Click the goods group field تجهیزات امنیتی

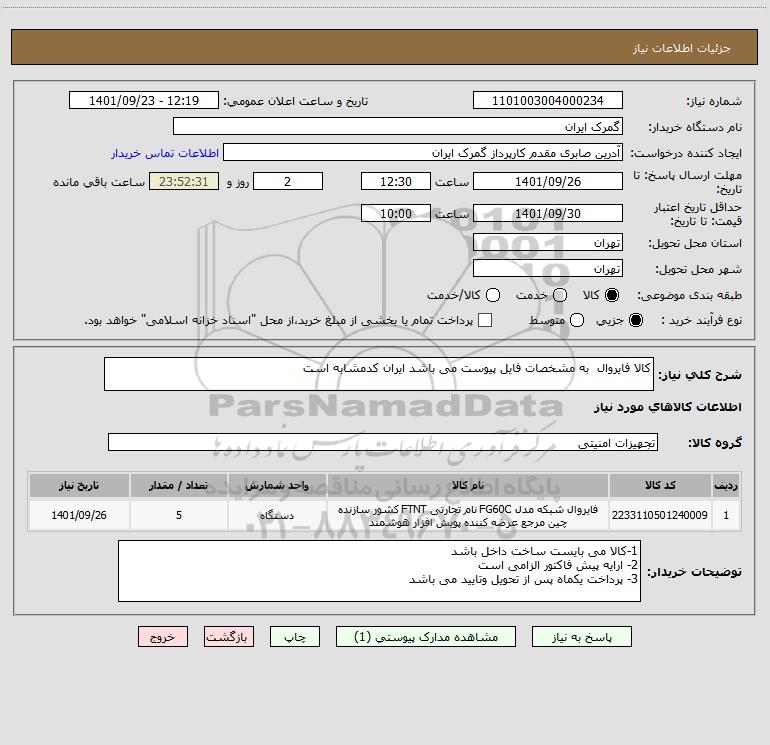[383, 442]
